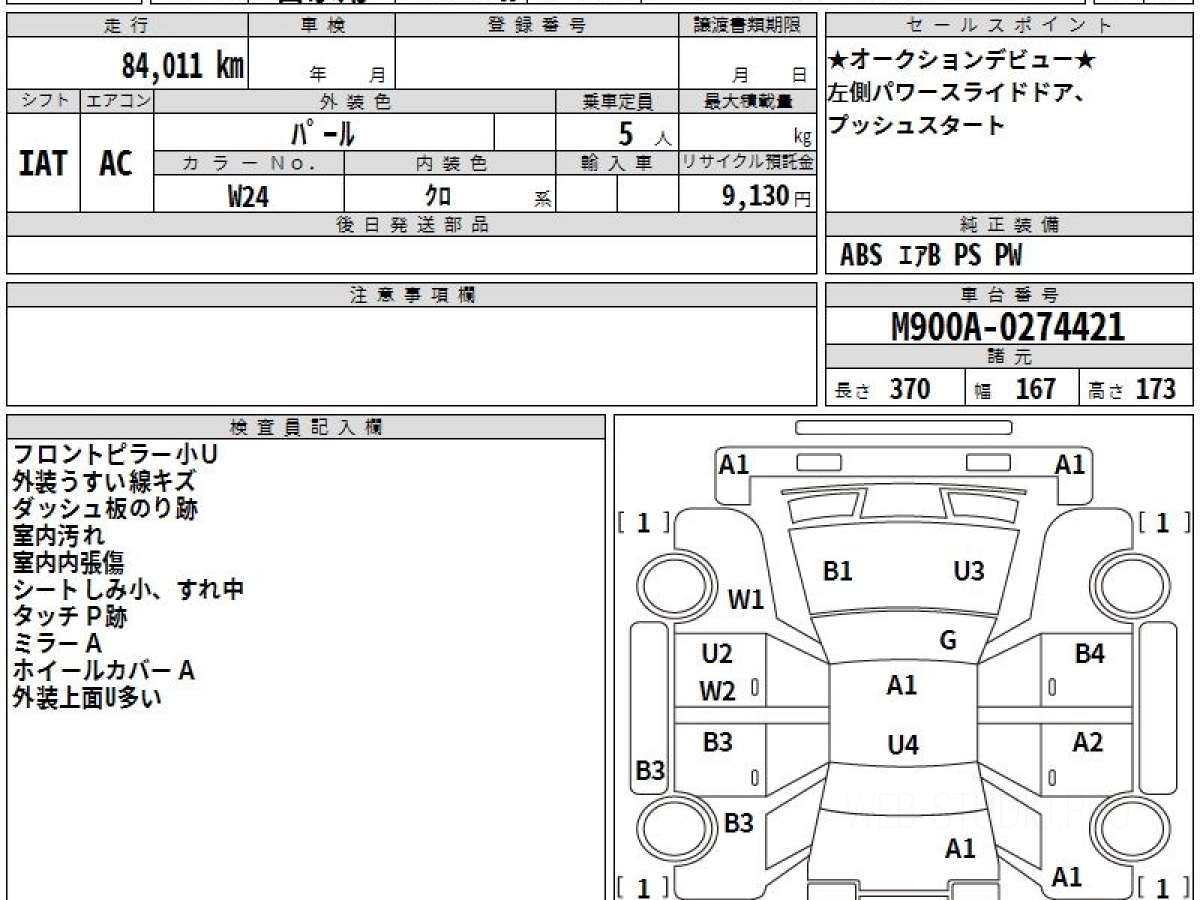Viewport: 1200px width, 900px height.
Task: Select the inspector note フロントピラー小U
Action: click(x=115, y=455)
